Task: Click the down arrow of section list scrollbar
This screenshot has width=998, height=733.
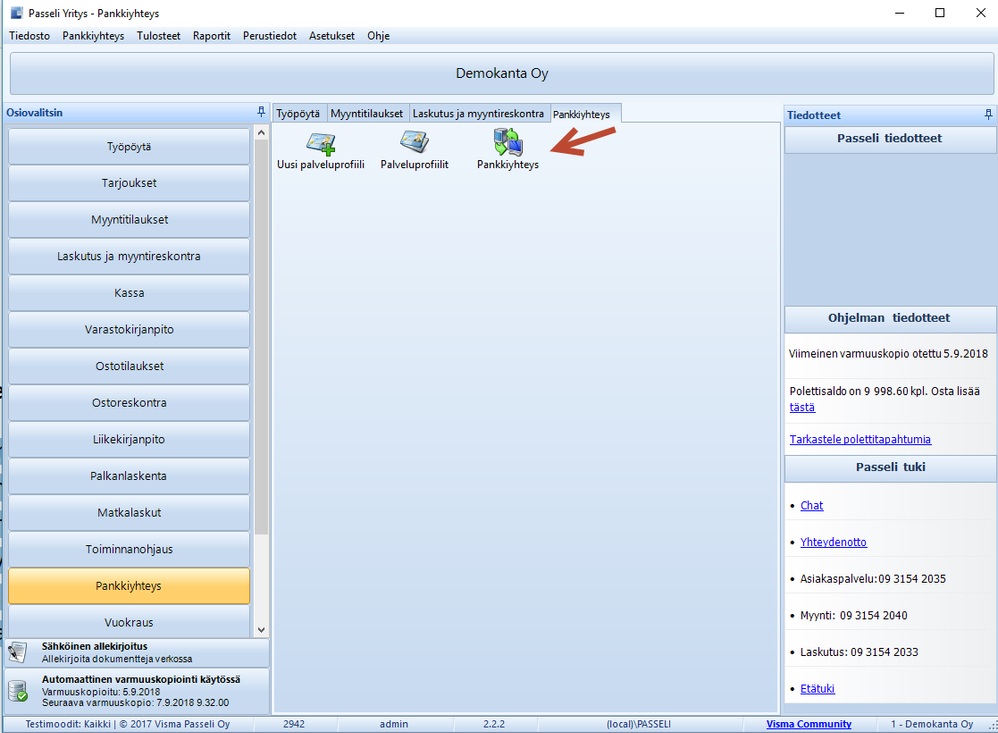Action: click(261, 630)
